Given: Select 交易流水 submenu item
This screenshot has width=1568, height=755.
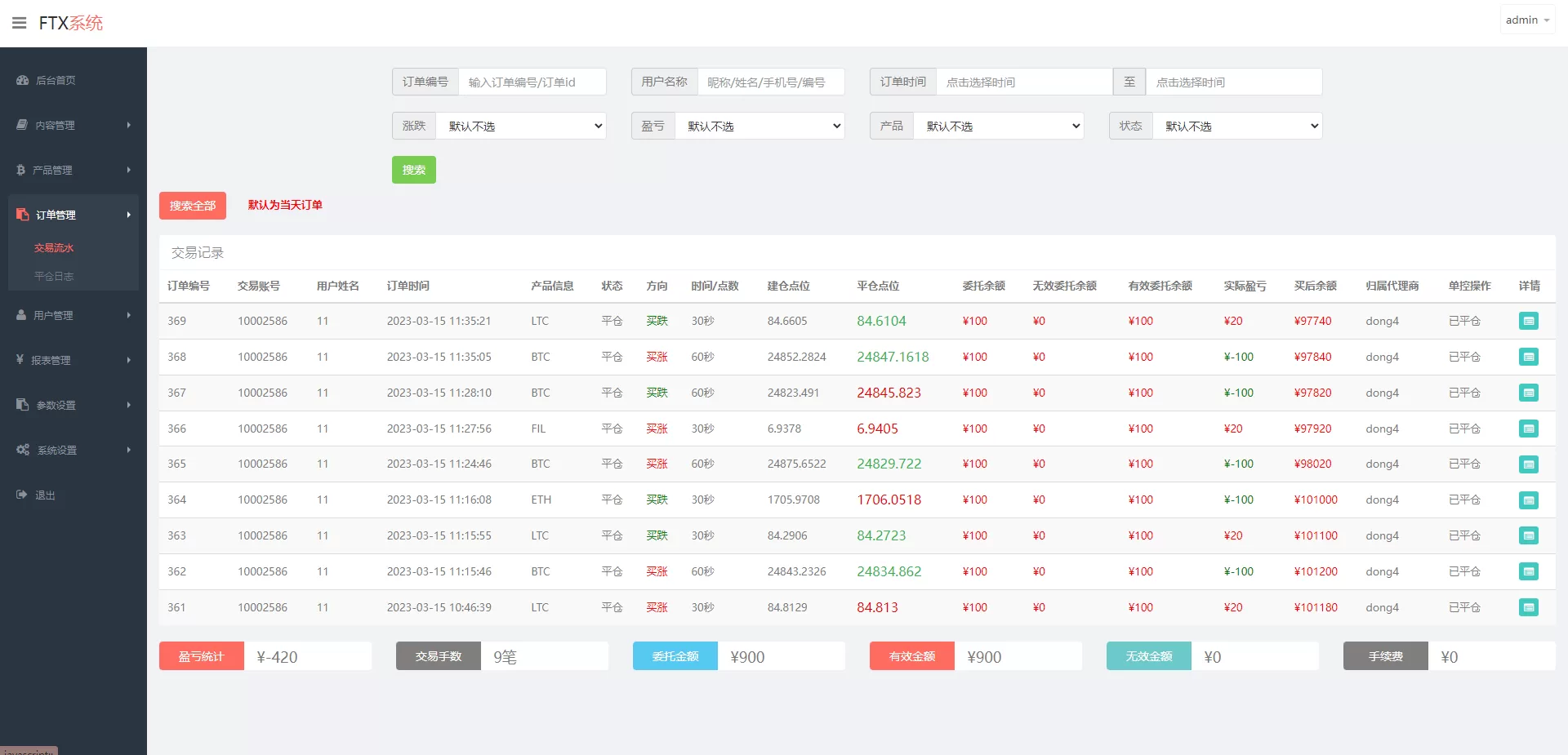Looking at the screenshot, I should pyautogui.click(x=54, y=247).
